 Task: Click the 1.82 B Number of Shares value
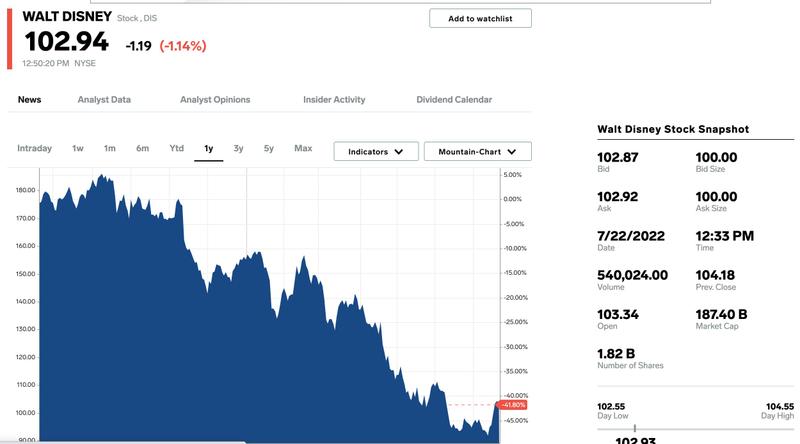coord(616,354)
